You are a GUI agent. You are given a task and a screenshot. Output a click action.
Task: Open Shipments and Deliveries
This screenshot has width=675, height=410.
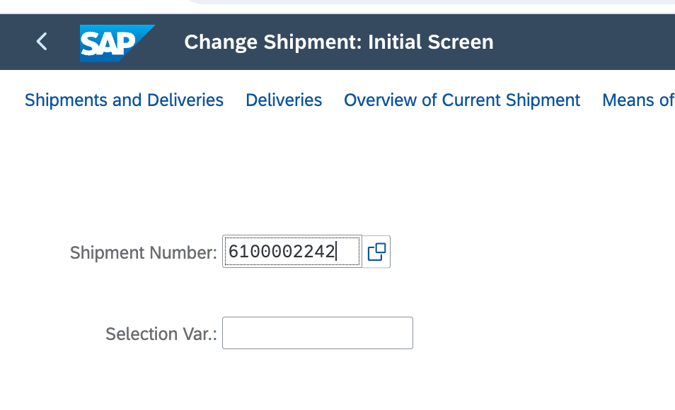click(x=124, y=100)
